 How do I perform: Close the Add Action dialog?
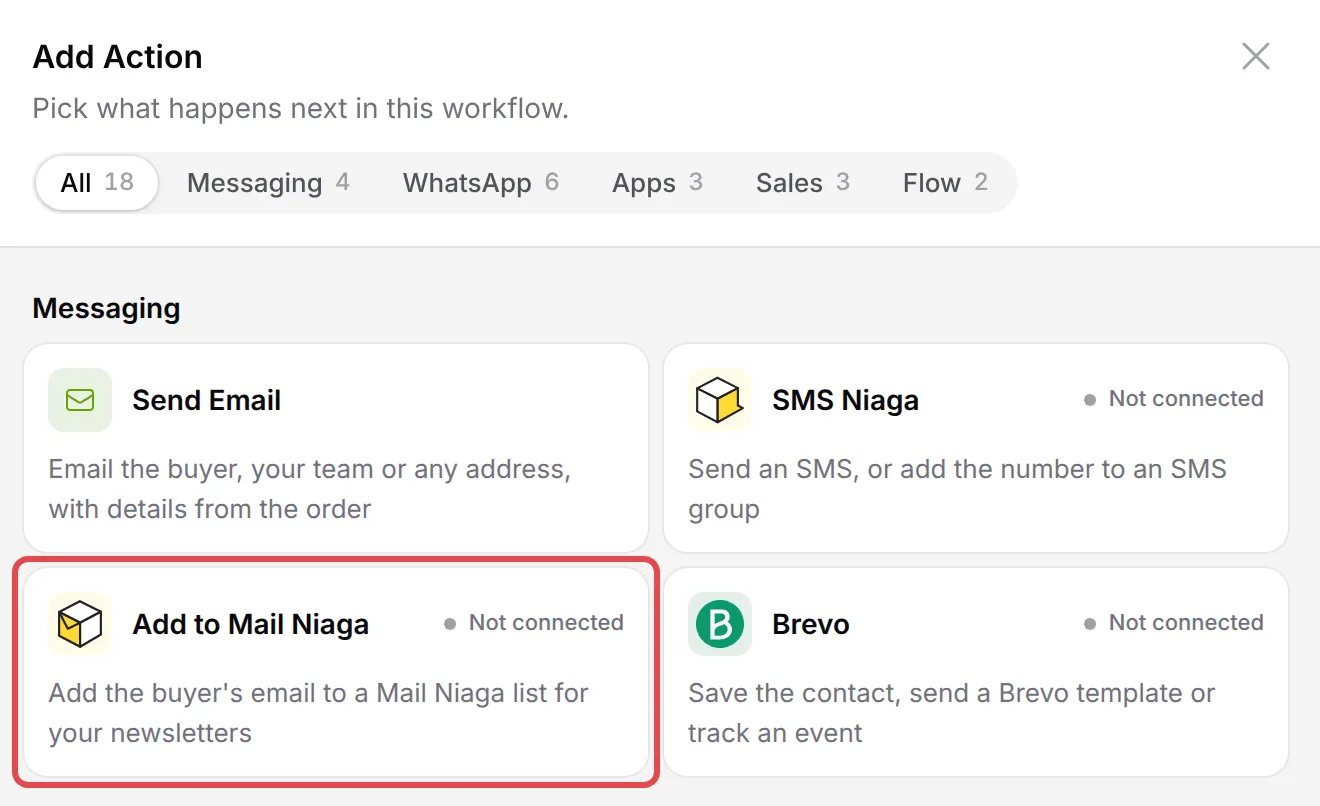coord(1256,56)
